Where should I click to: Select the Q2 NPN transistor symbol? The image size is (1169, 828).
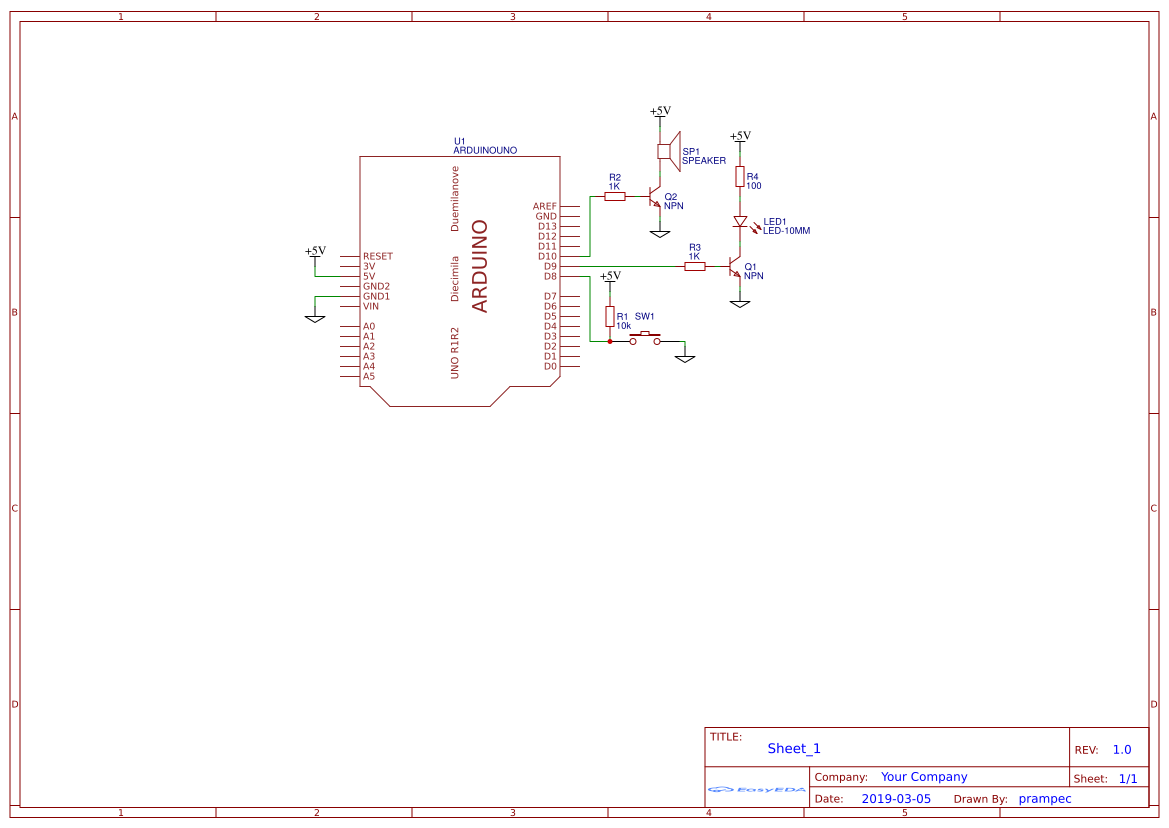pos(655,198)
